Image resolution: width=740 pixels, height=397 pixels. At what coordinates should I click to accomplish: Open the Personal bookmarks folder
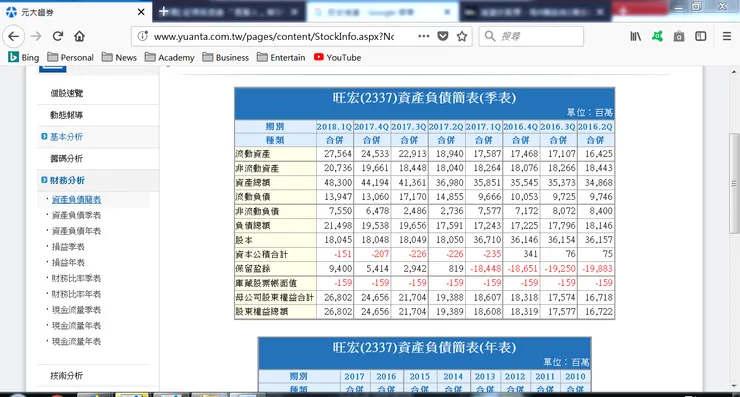(x=70, y=58)
